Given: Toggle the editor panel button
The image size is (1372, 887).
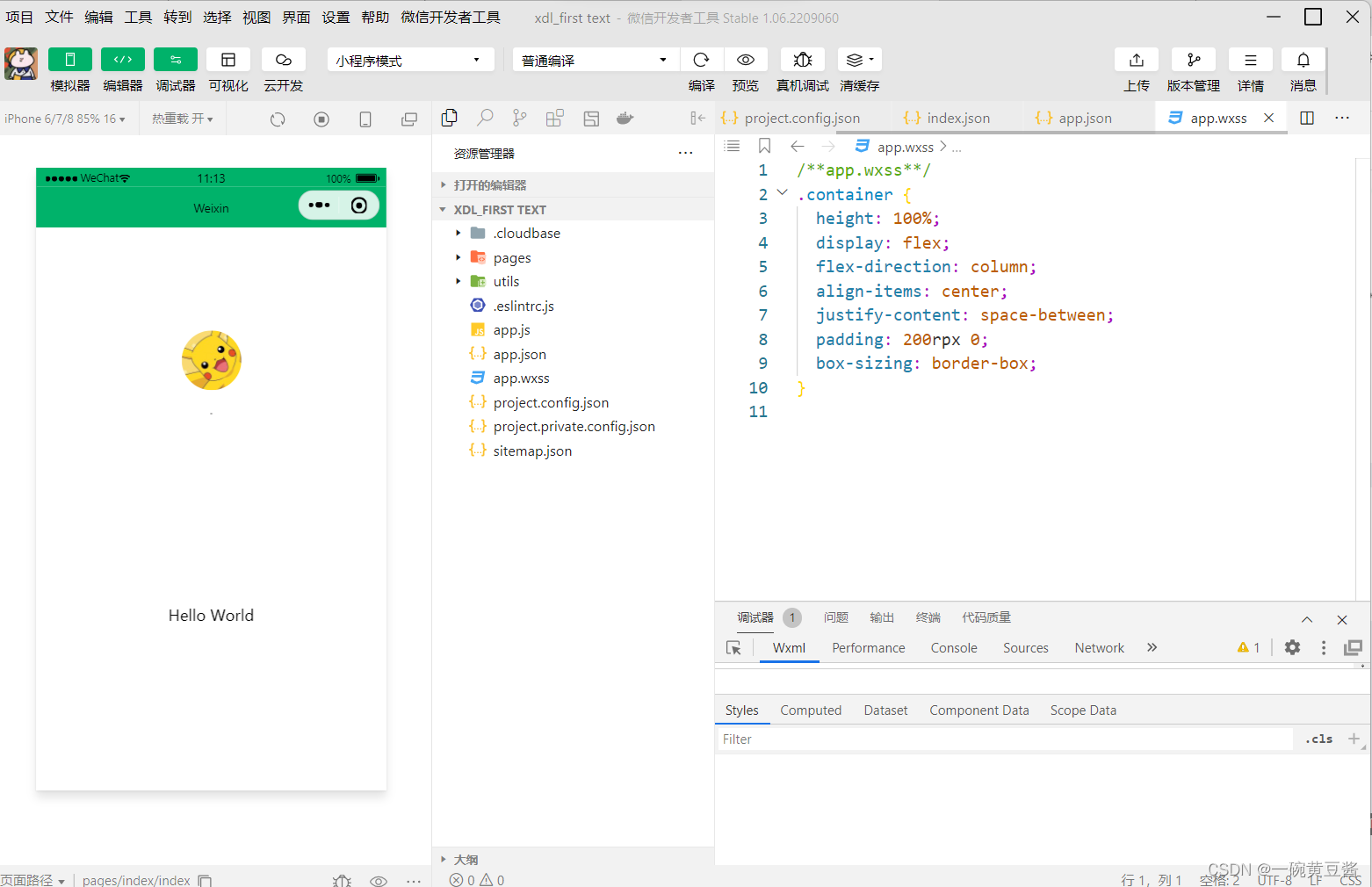Looking at the screenshot, I should [123, 59].
